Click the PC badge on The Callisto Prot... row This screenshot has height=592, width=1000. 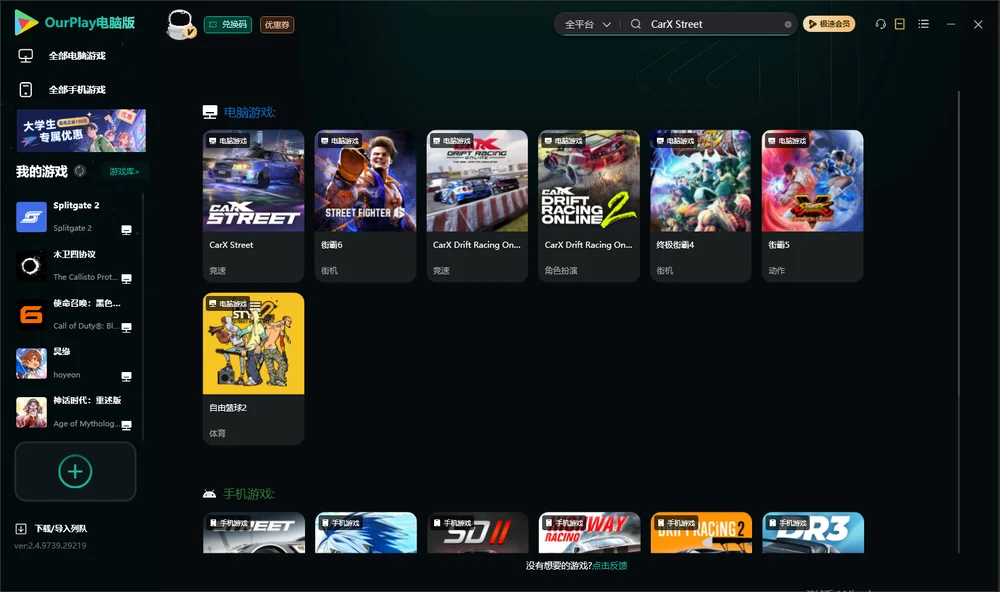[x=126, y=279]
